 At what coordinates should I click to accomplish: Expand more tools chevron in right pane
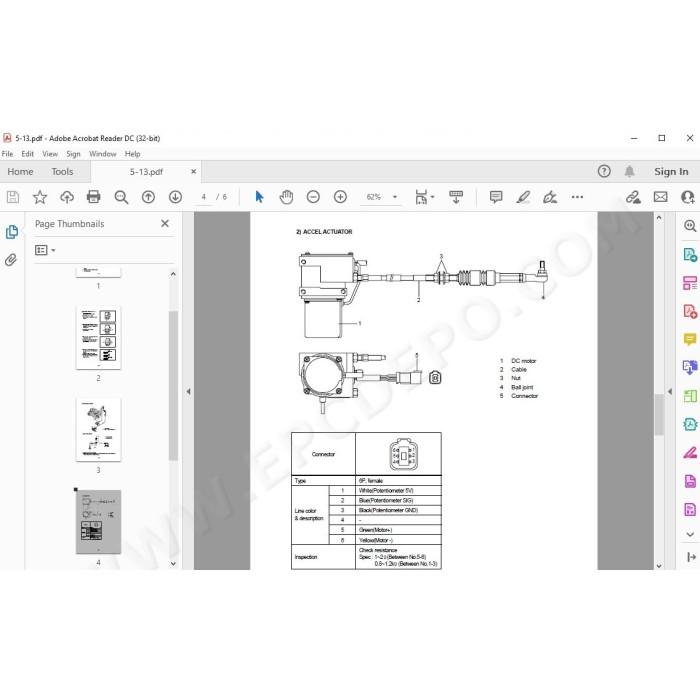click(x=690, y=534)
